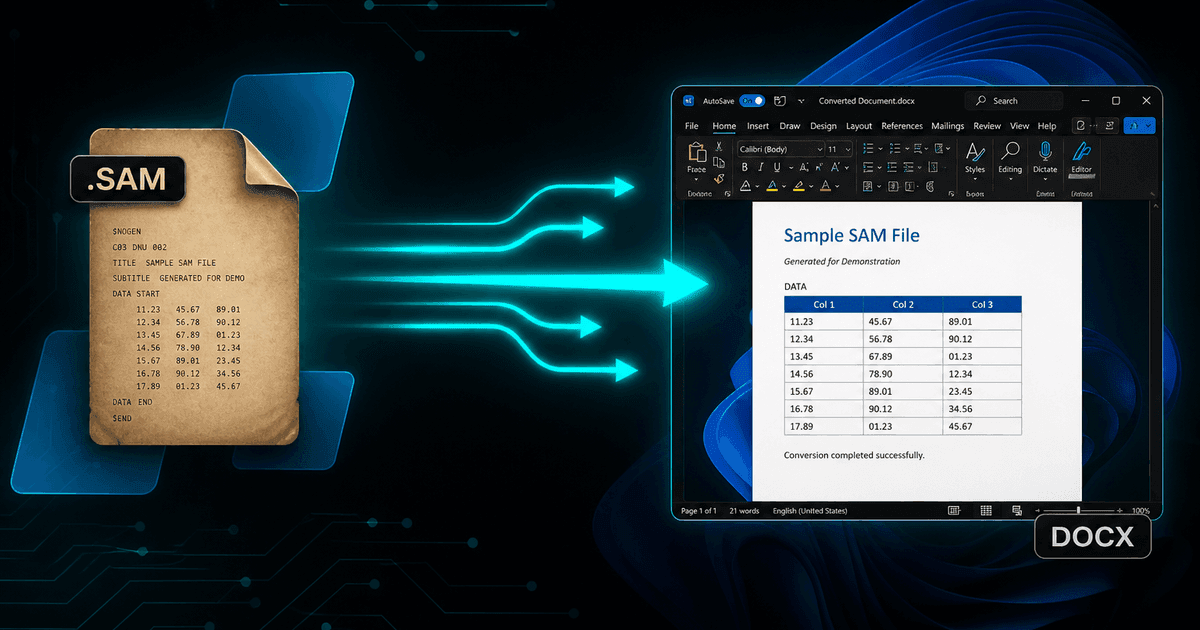Open the Design tab
The width and height of the screenshot is (1200, 630).
[x=823, y=126]
